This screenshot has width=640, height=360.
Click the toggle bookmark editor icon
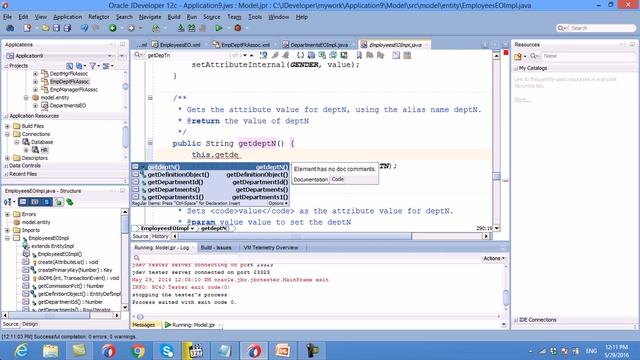(359, 55)
